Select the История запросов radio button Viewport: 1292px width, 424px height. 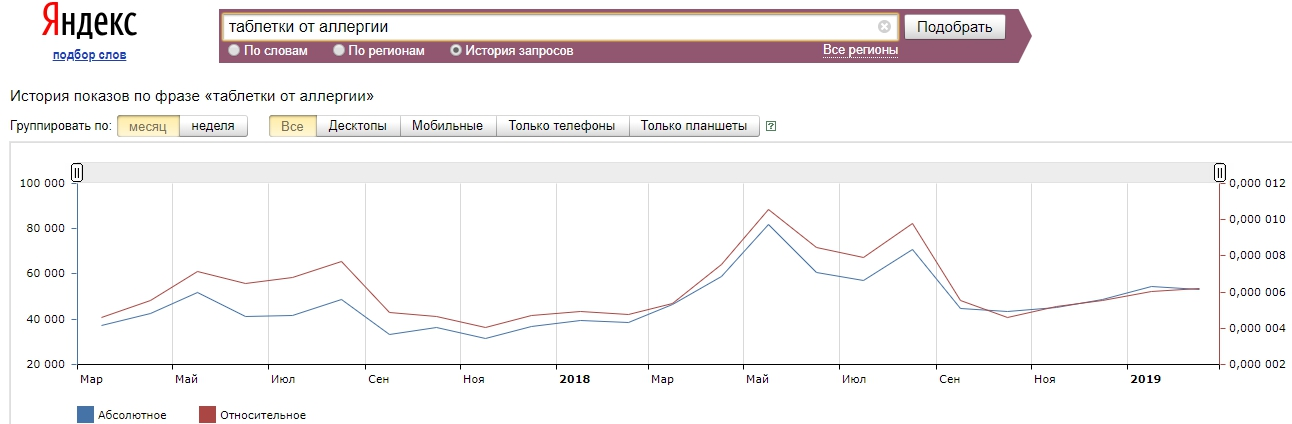pyautogui.click(x=456, y=50)
